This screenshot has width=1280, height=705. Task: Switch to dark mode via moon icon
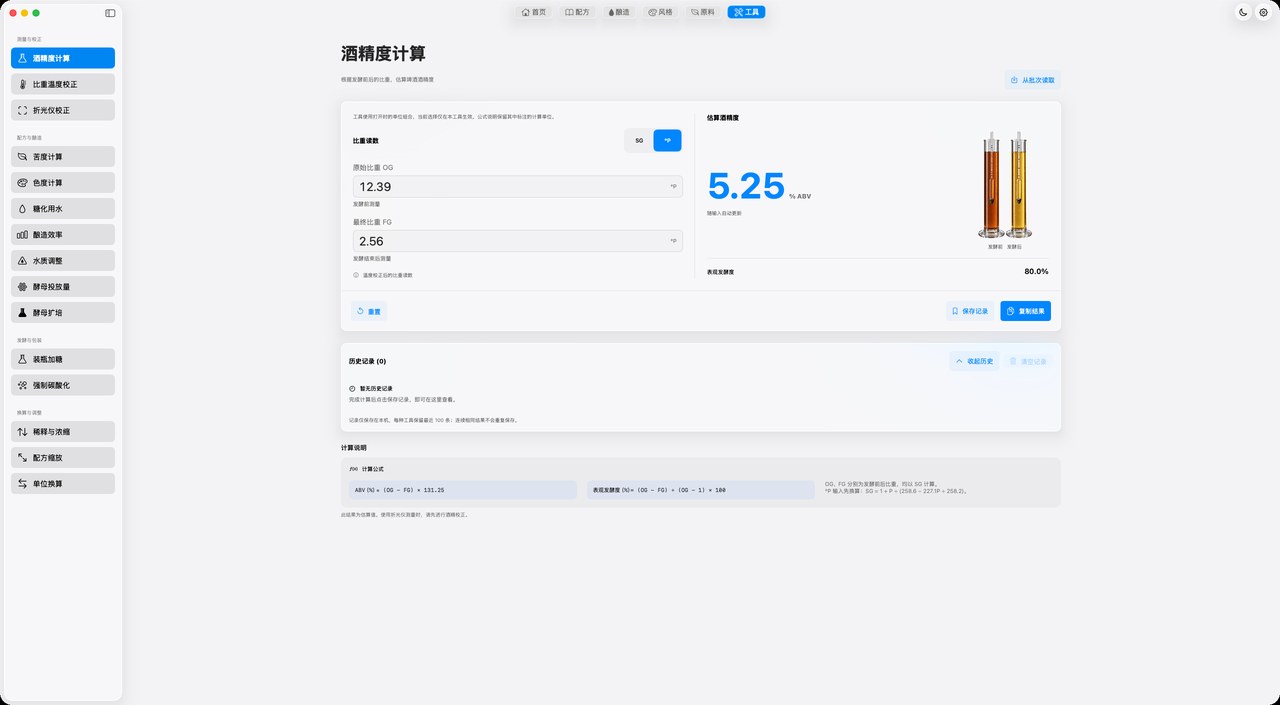click(1243, 12)
